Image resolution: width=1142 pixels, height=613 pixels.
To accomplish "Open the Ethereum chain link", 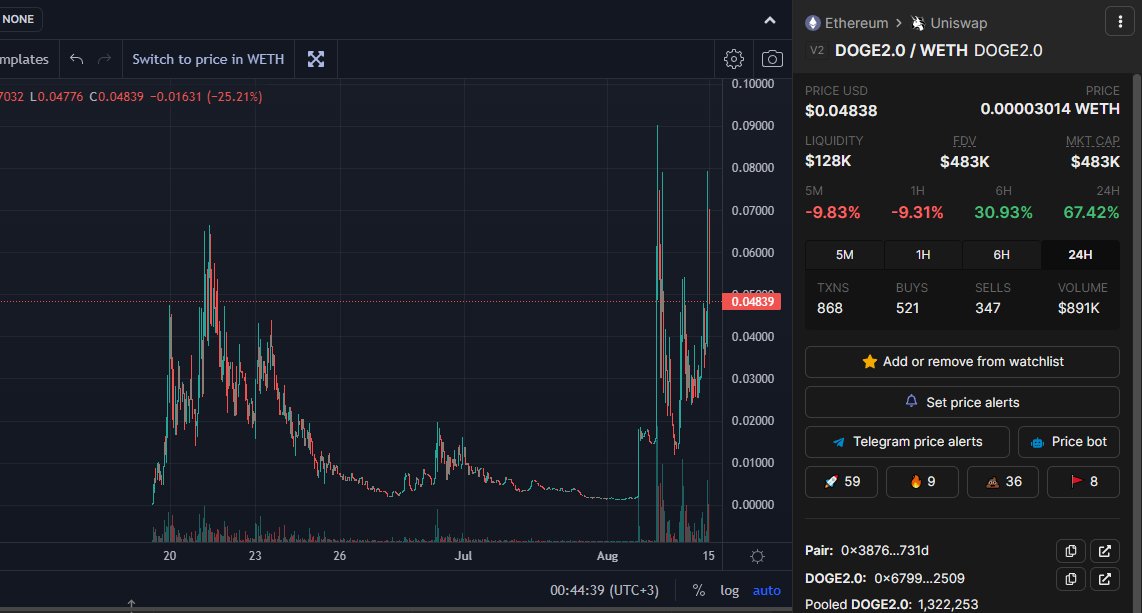I will 856,23.
